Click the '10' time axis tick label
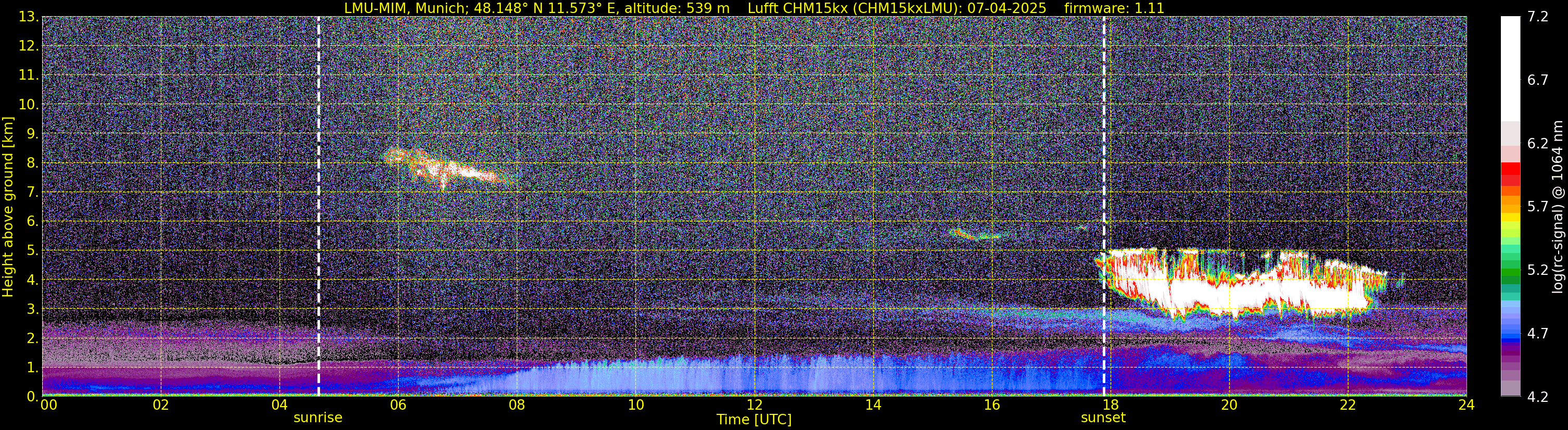The height and width of the screenshot is (430, 1568). tap(635, 406)
